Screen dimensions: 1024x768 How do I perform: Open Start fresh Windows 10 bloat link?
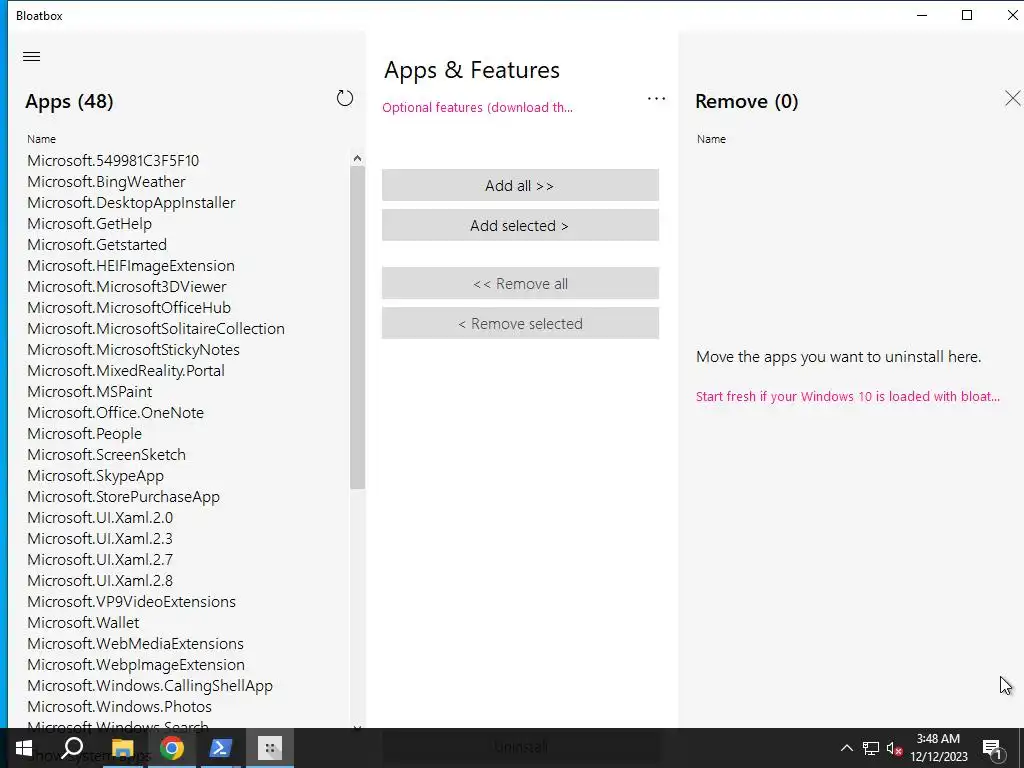coord(848,396)
